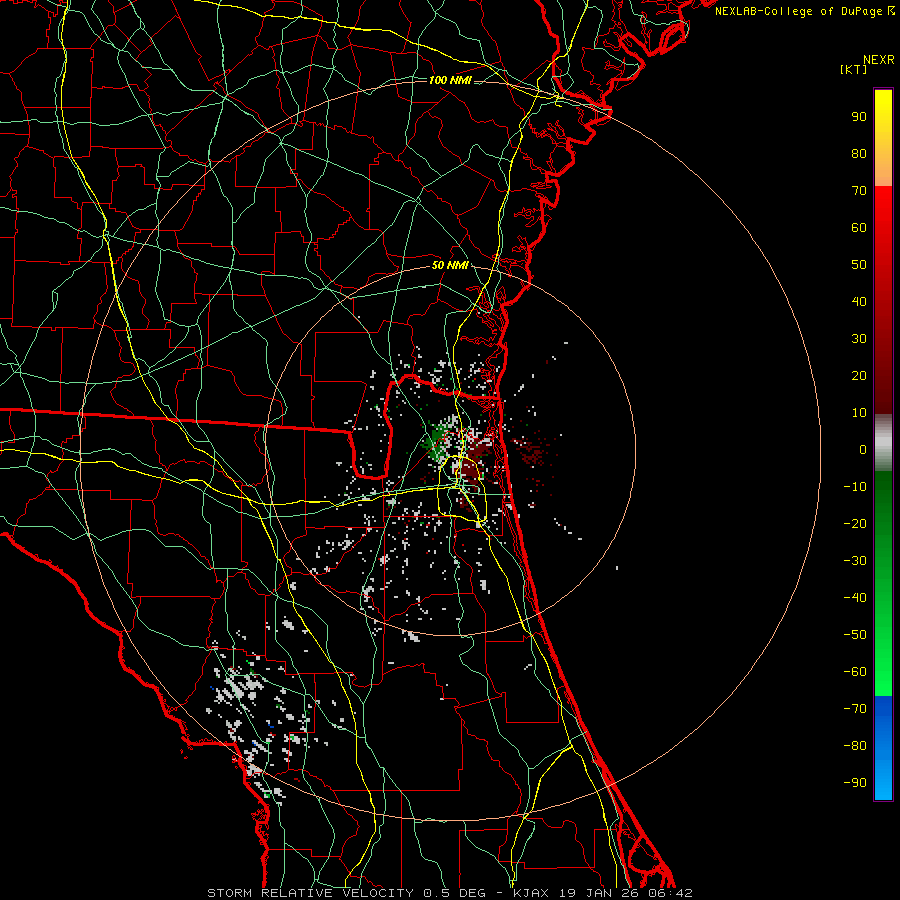This screenshot has width=900, height=900.
Task: Click the -60 value on velocity scale
Action: [x=855, y=672]
